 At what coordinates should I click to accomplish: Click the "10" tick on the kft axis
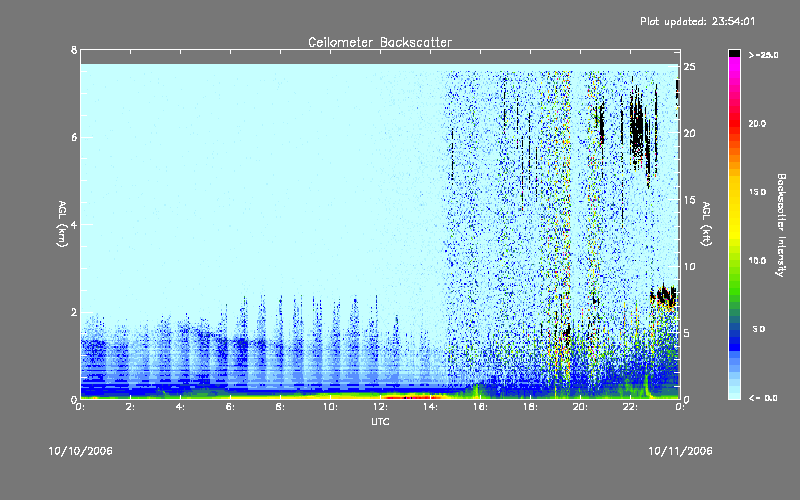[x=689, y=266]
